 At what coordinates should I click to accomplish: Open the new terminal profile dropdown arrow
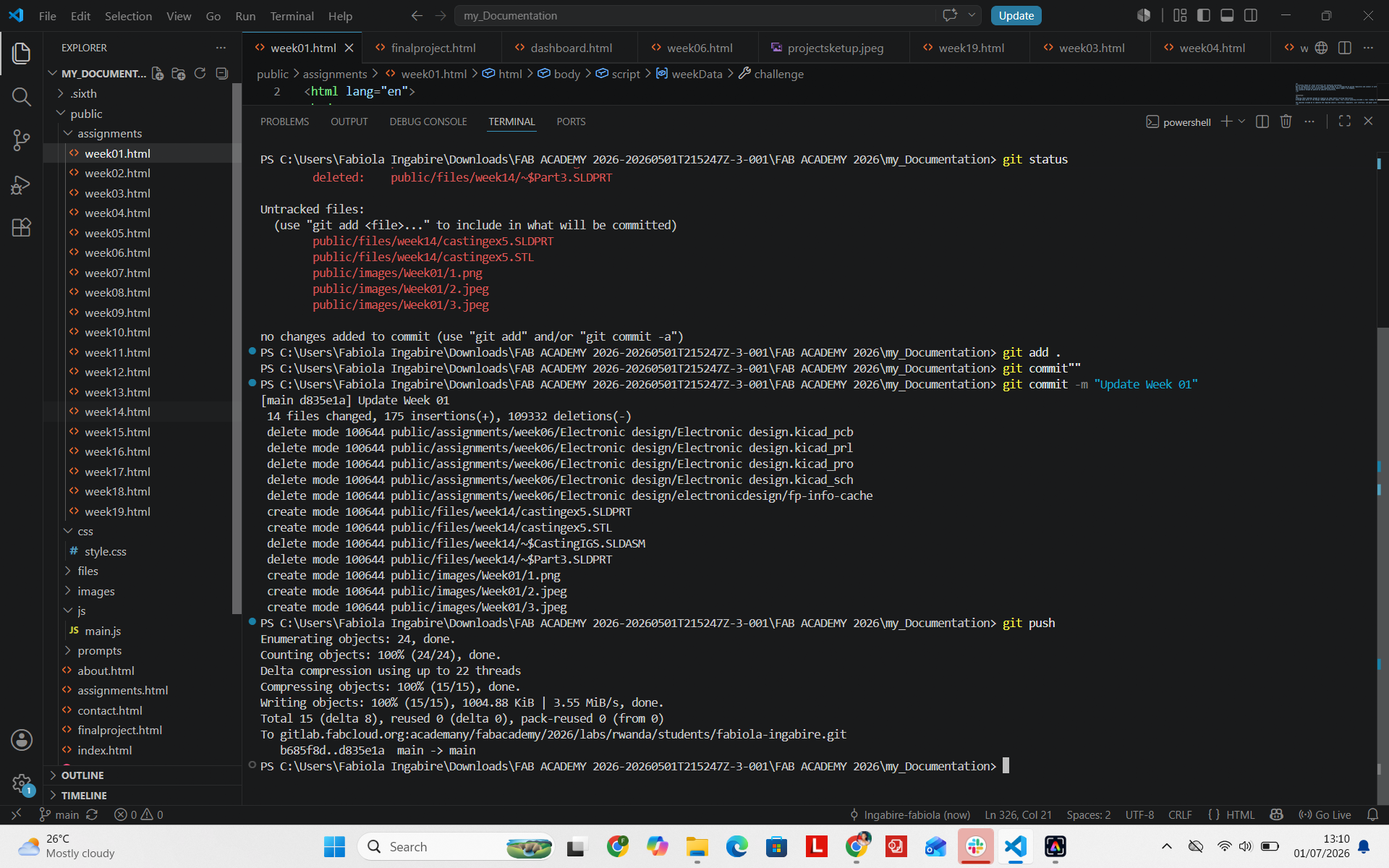(1241, 122)
